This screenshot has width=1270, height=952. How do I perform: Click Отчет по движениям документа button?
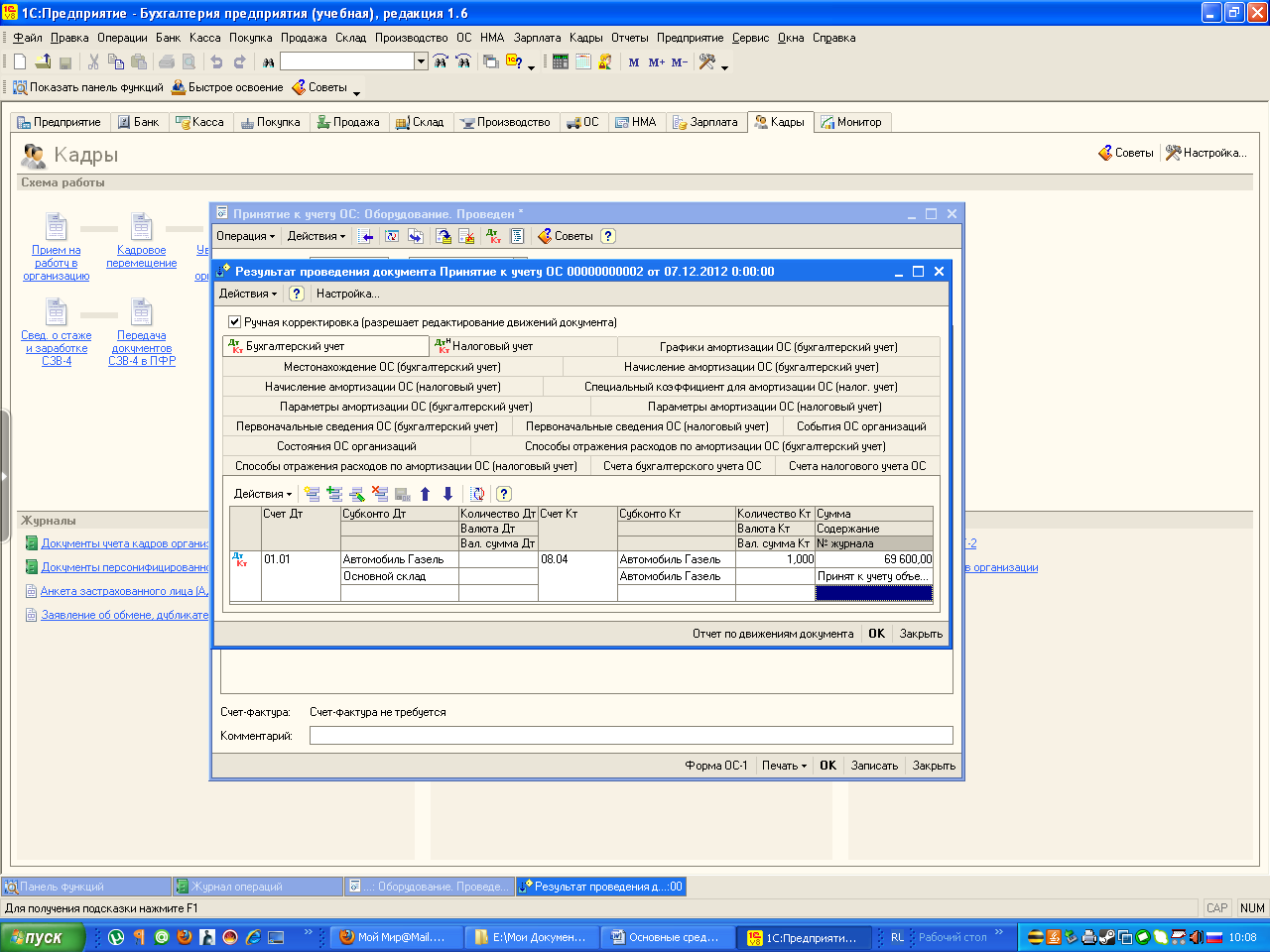coord(773,634)
